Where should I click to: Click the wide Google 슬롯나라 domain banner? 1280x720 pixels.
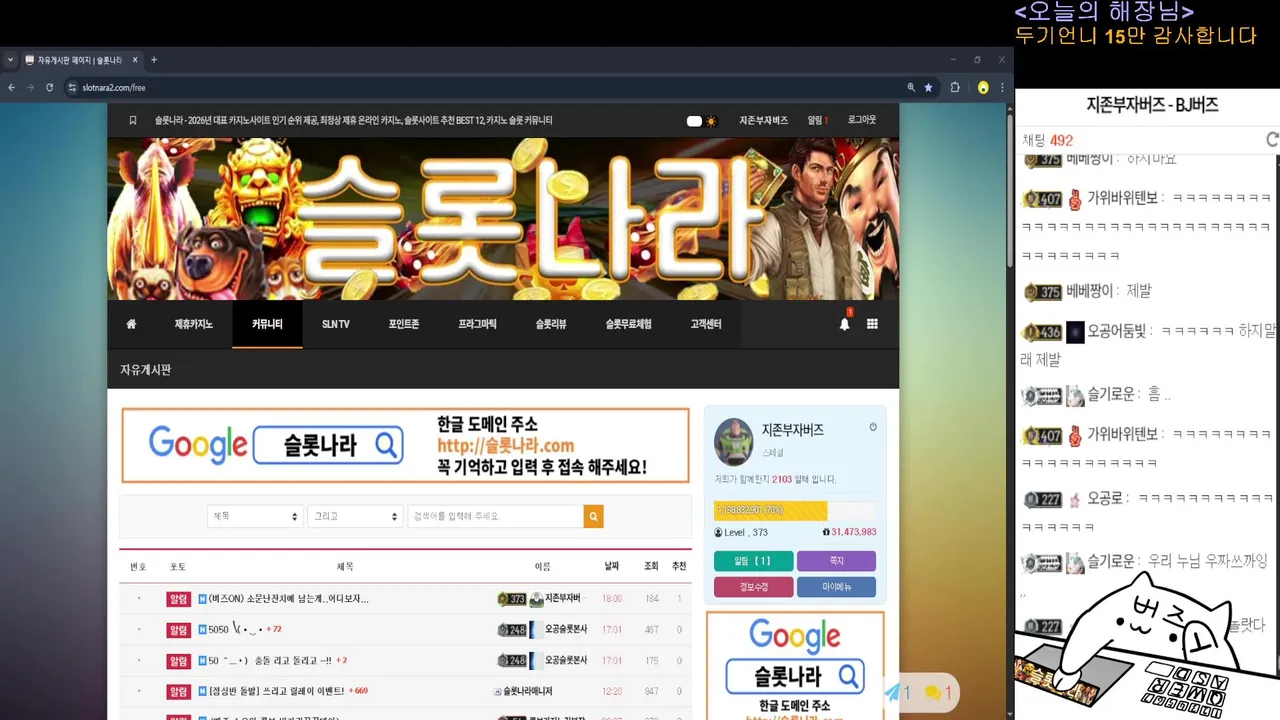point(405,445)
